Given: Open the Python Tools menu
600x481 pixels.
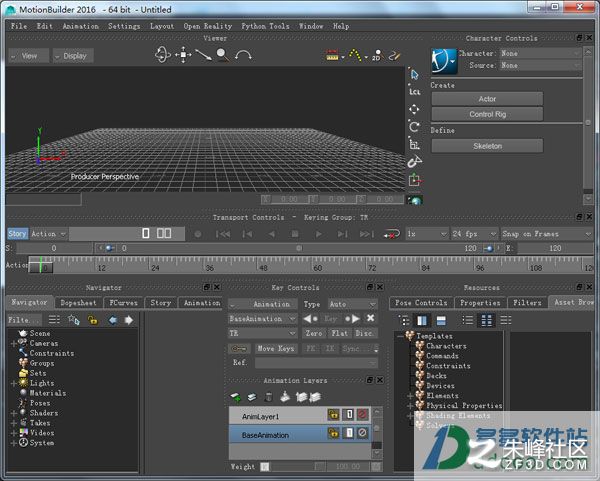Looking at the screenshot, I should pyautogui.click(x=265, y=26).
